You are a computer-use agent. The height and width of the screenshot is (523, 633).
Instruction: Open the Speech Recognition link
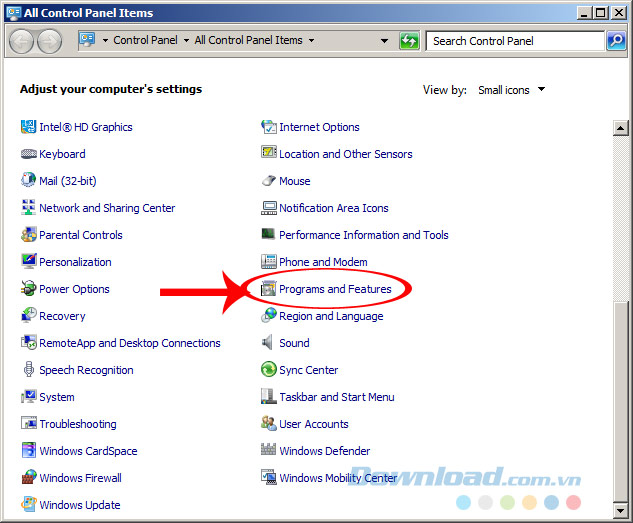click(x=86, y=370)
